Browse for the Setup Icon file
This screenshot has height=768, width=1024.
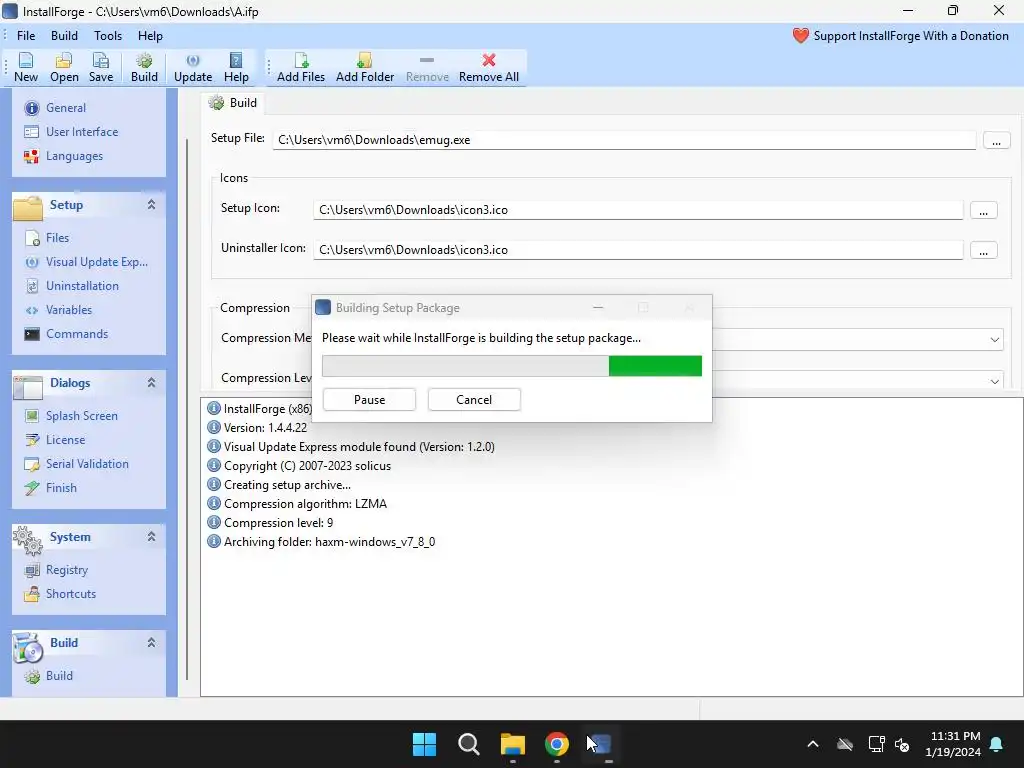pyautogui.click(x=983, y=210)
